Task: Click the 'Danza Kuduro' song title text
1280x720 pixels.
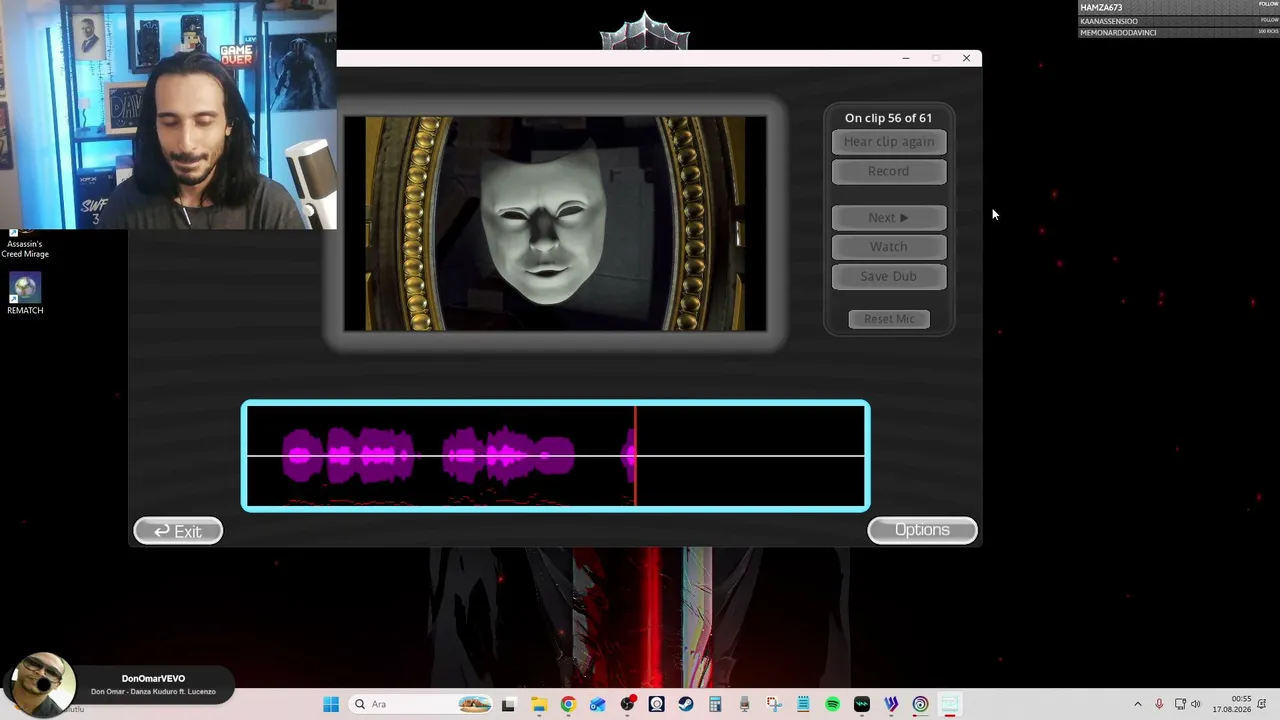Action: tap(153, 692)
